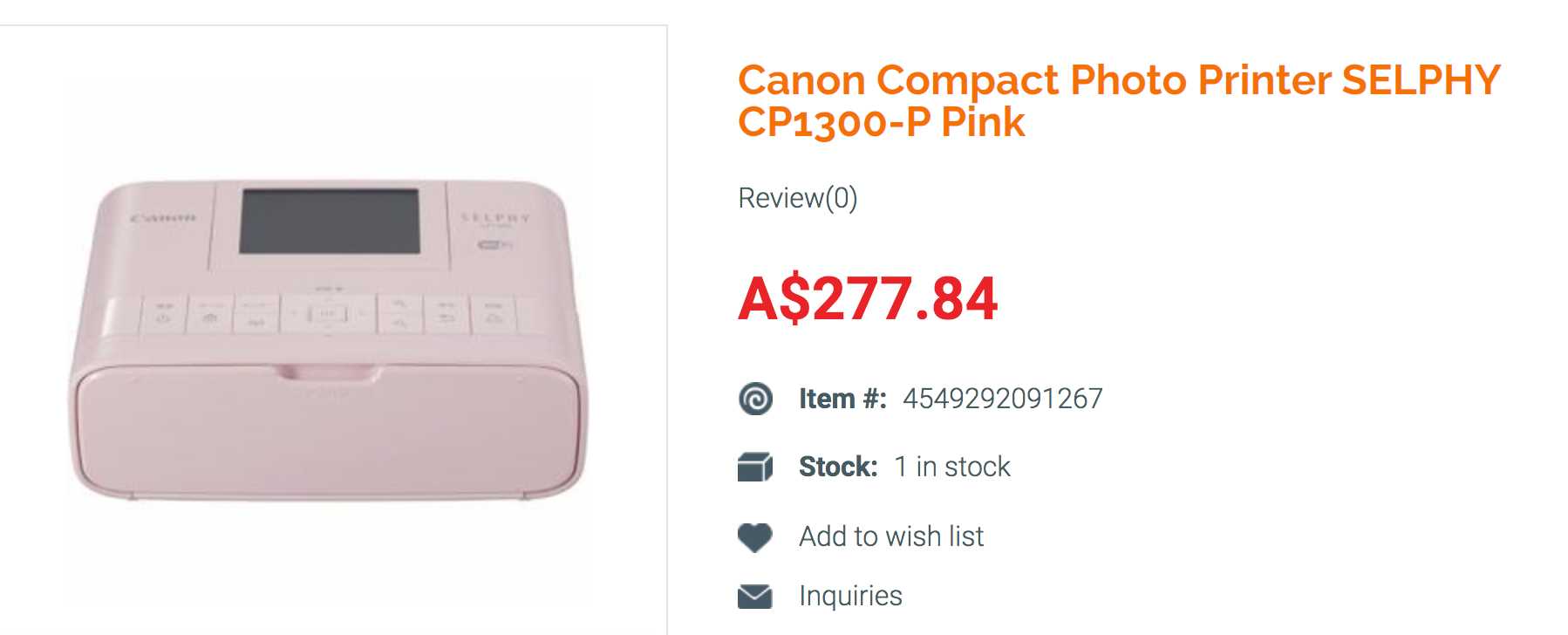Select the Add to wish list link
This screenshot has width=1568, height=635.
[890, 536]
